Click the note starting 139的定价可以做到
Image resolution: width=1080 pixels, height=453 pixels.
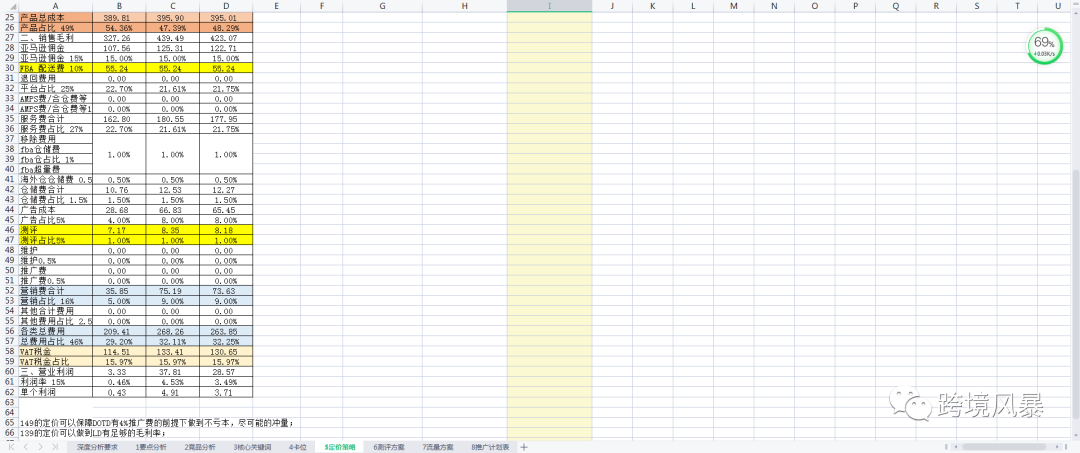tap(94, 434)
